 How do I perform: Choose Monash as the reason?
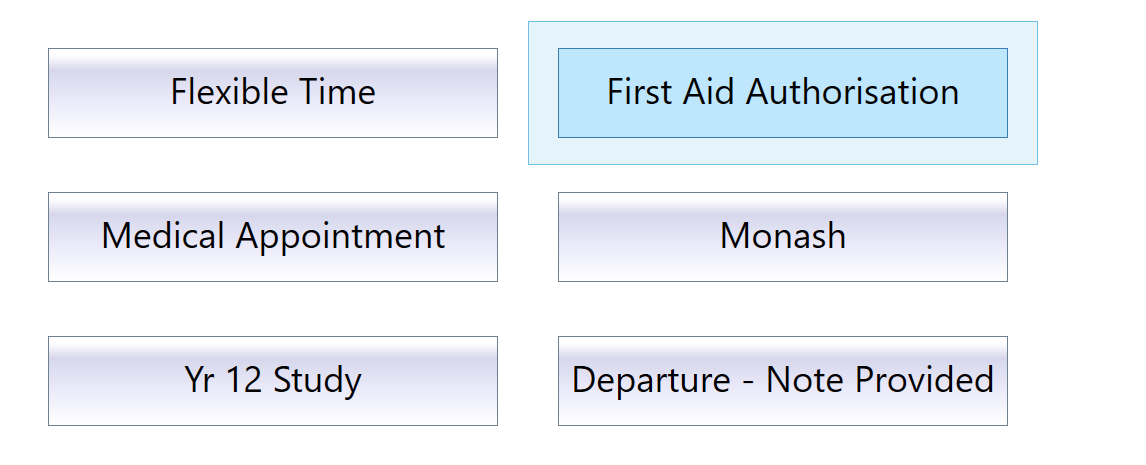point(782,237)
